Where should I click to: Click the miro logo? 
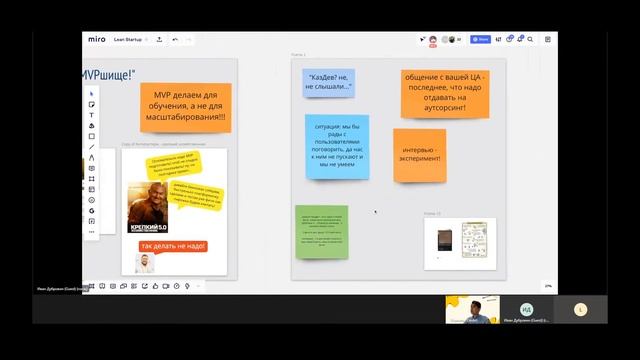click(x=97, y=39)
